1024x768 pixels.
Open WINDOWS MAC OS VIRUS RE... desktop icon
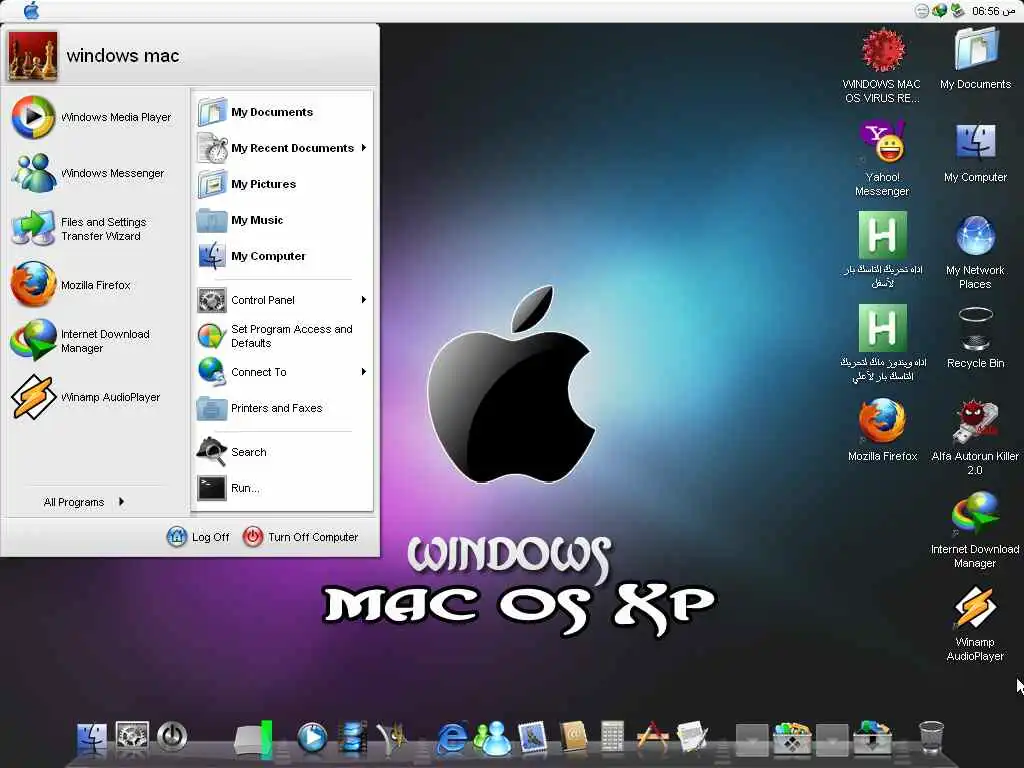coord(882,65)
